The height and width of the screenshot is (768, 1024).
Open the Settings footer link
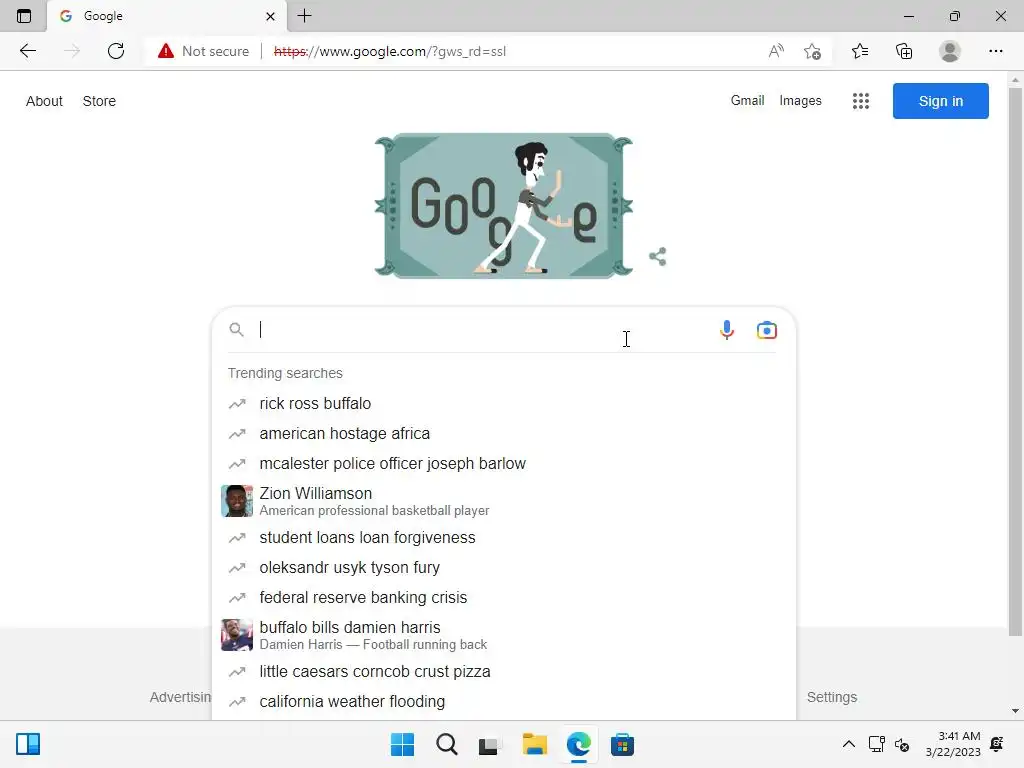[x=831, y=697]
